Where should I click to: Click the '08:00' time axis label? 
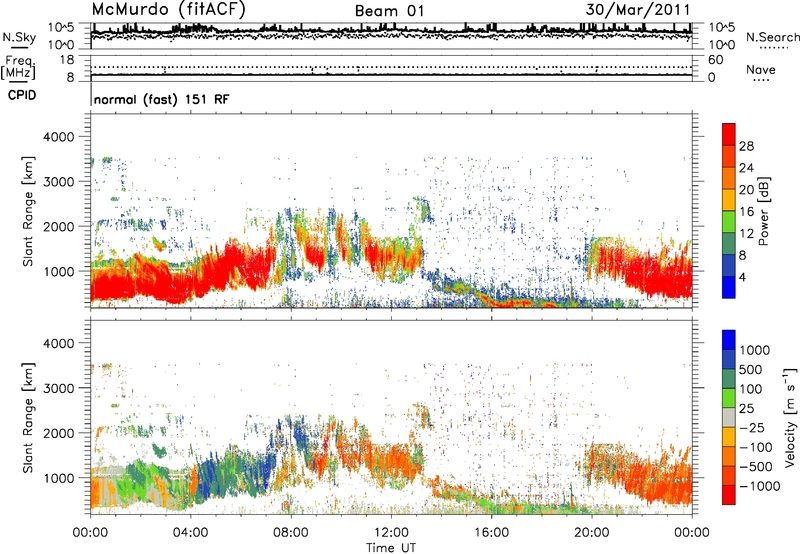tap(291, 533)
